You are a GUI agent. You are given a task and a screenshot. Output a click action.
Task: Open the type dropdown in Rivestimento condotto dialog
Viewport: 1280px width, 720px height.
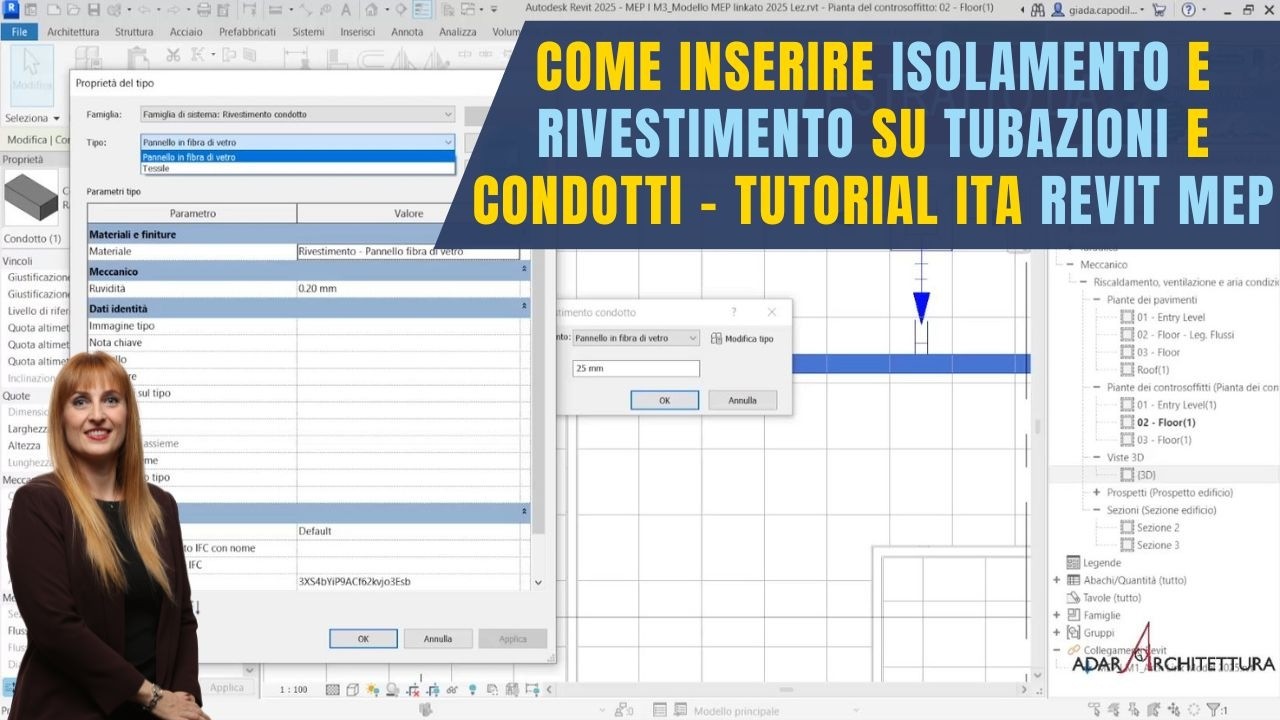click(636, 338)
